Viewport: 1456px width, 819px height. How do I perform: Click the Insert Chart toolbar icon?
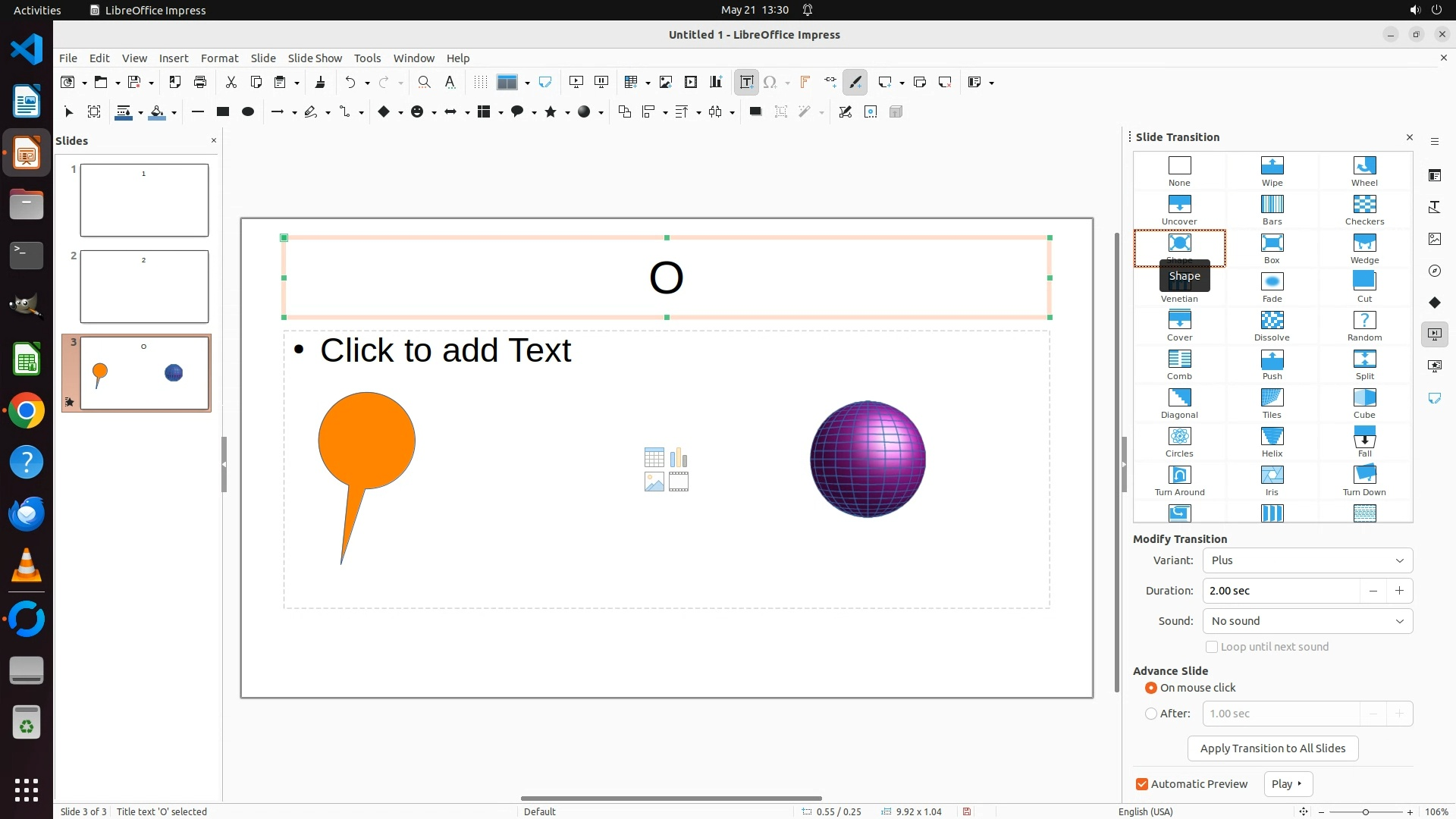(x=715, y=82)
